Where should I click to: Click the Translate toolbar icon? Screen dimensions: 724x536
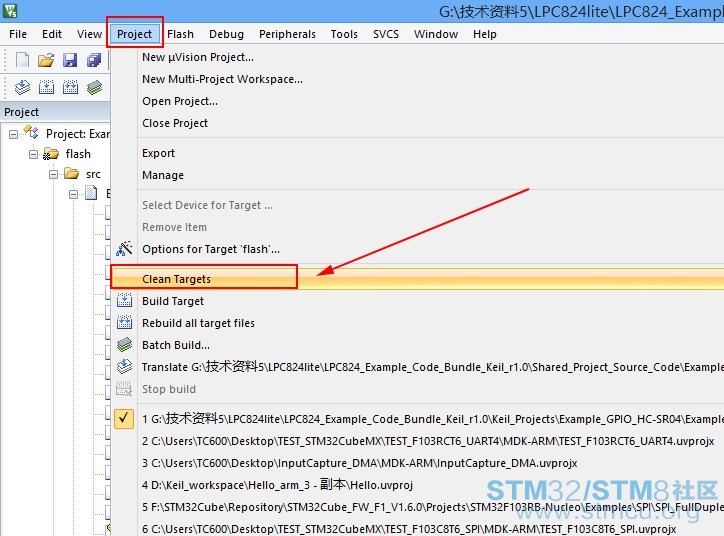(22, 87)
